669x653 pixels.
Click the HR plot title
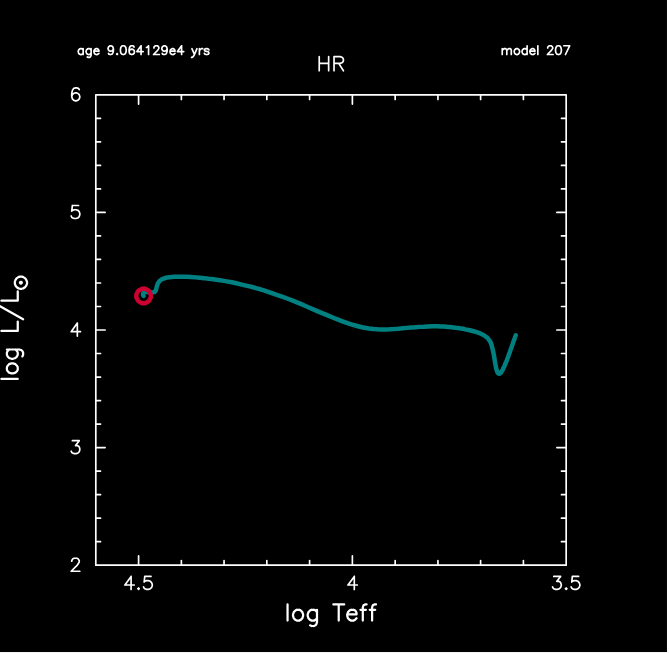(x=331, y=65)
